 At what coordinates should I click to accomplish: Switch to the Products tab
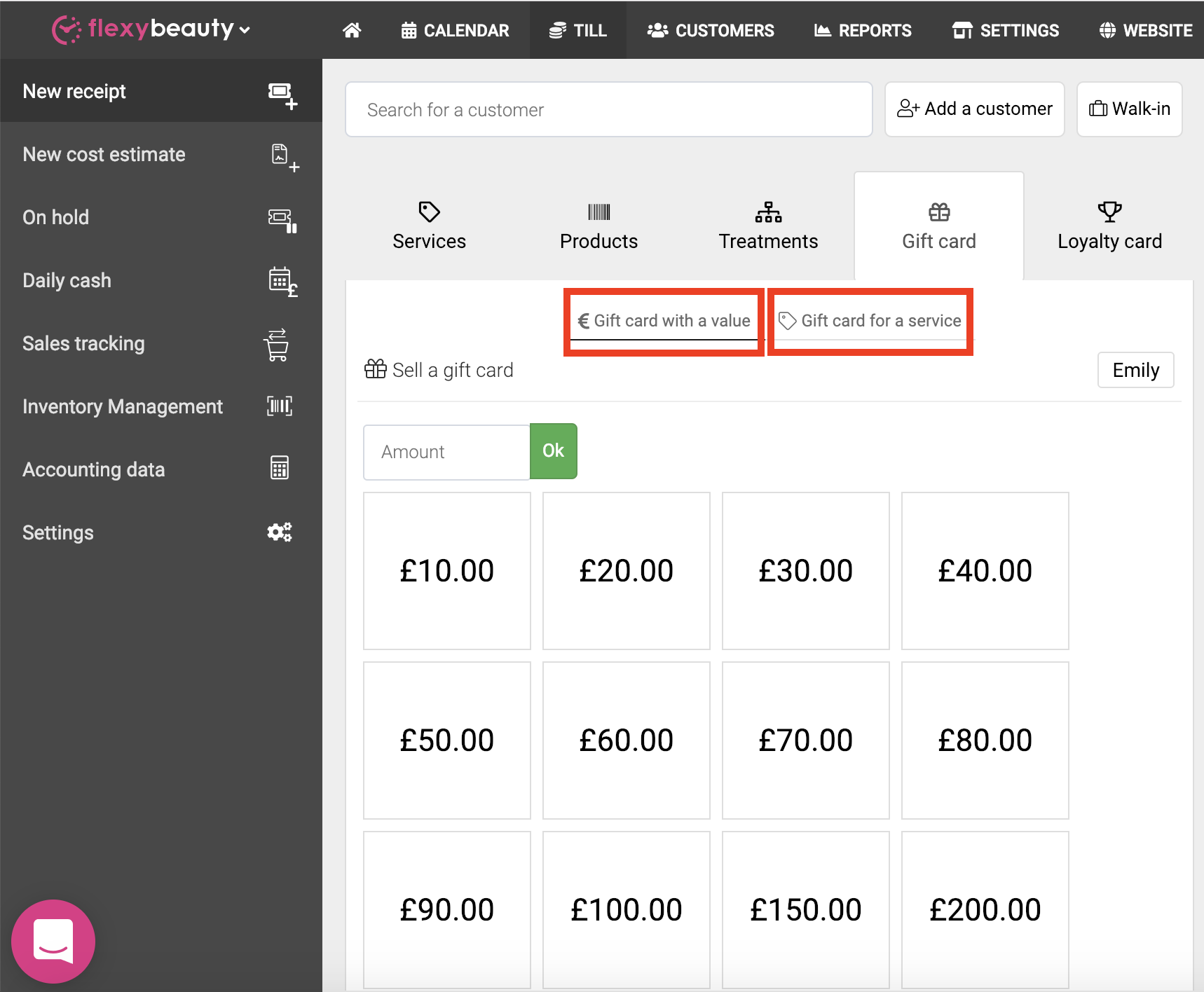pos(599,226)
